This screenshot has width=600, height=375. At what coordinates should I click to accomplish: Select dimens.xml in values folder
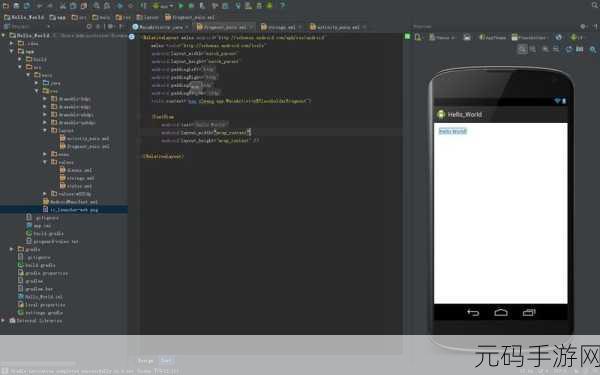pos(76,170)
